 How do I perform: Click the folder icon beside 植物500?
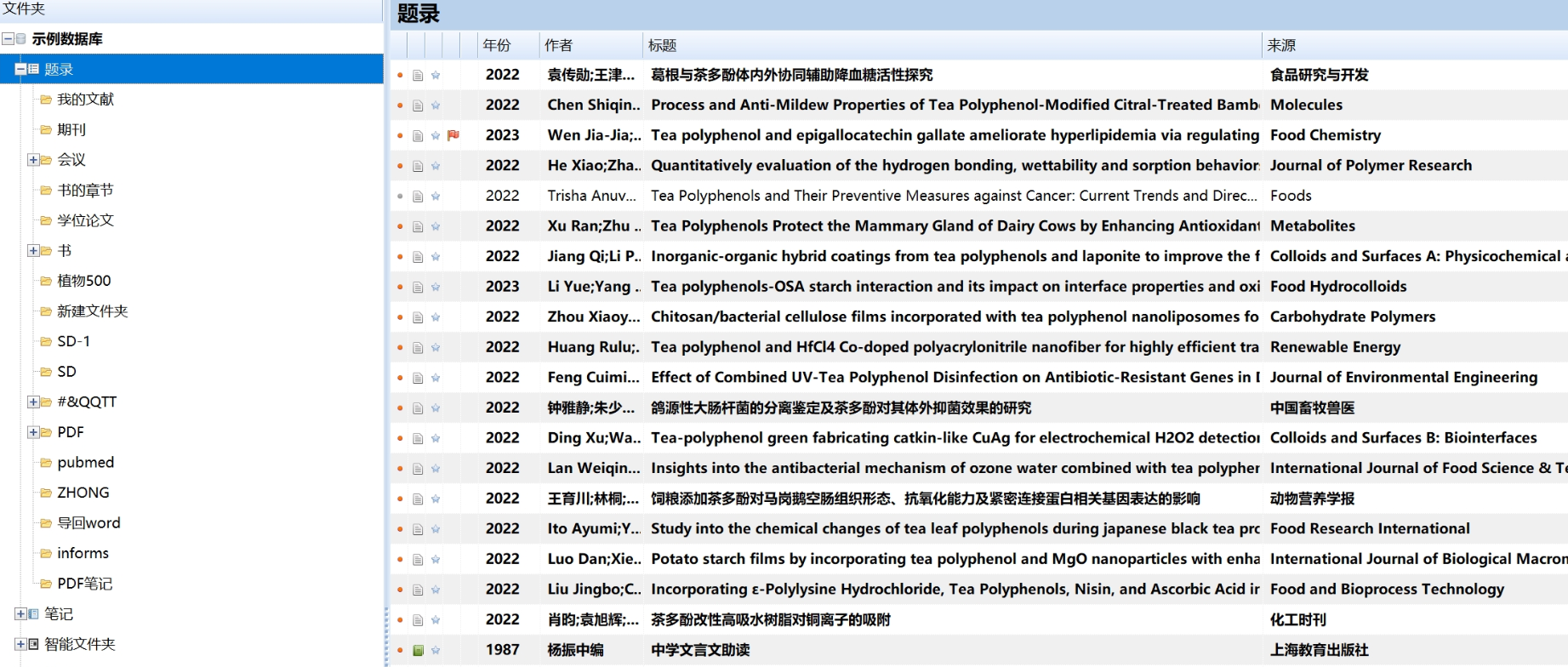46,281
